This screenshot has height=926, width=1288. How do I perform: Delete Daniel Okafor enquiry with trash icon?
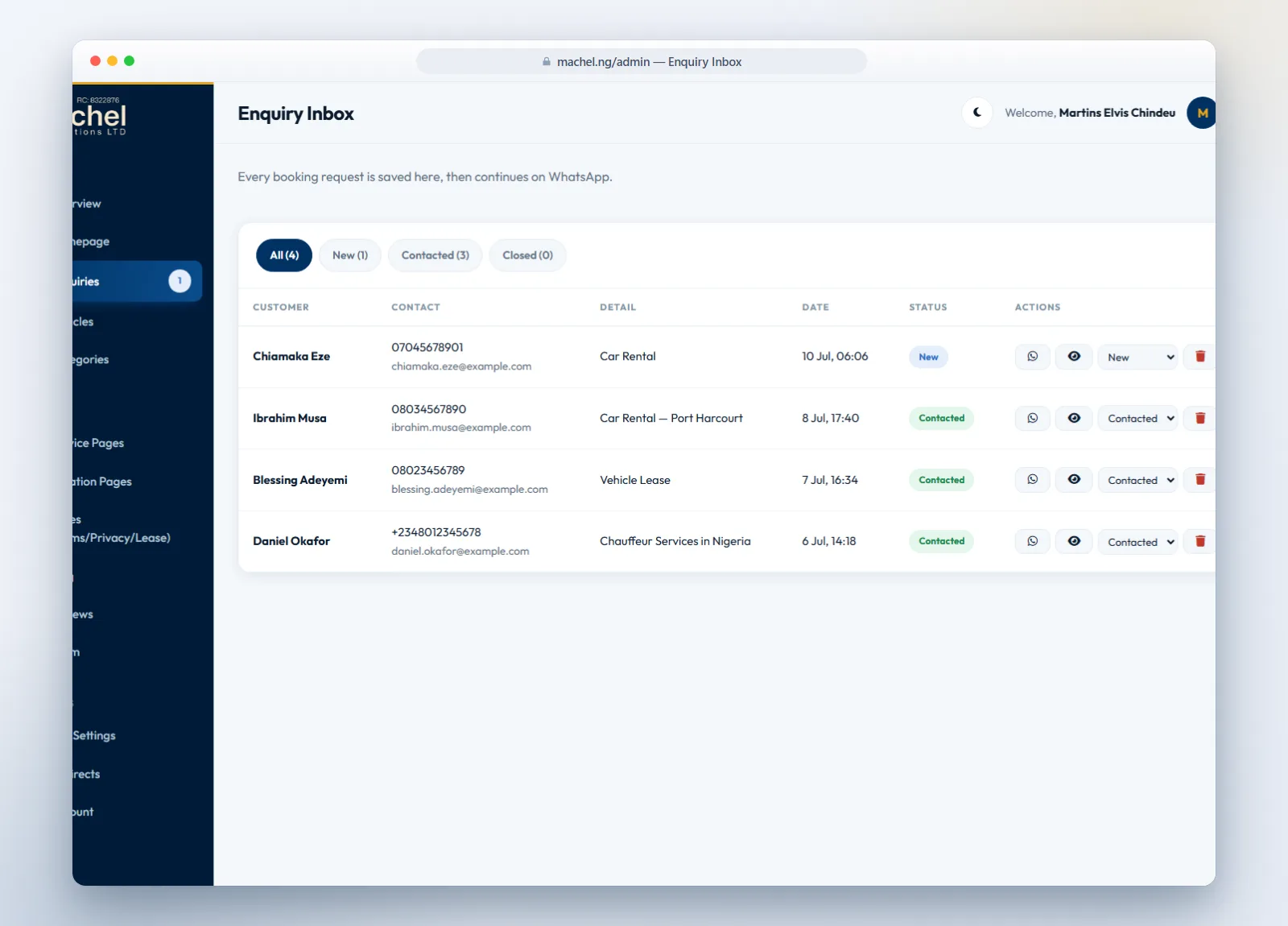pos(1199,541)
